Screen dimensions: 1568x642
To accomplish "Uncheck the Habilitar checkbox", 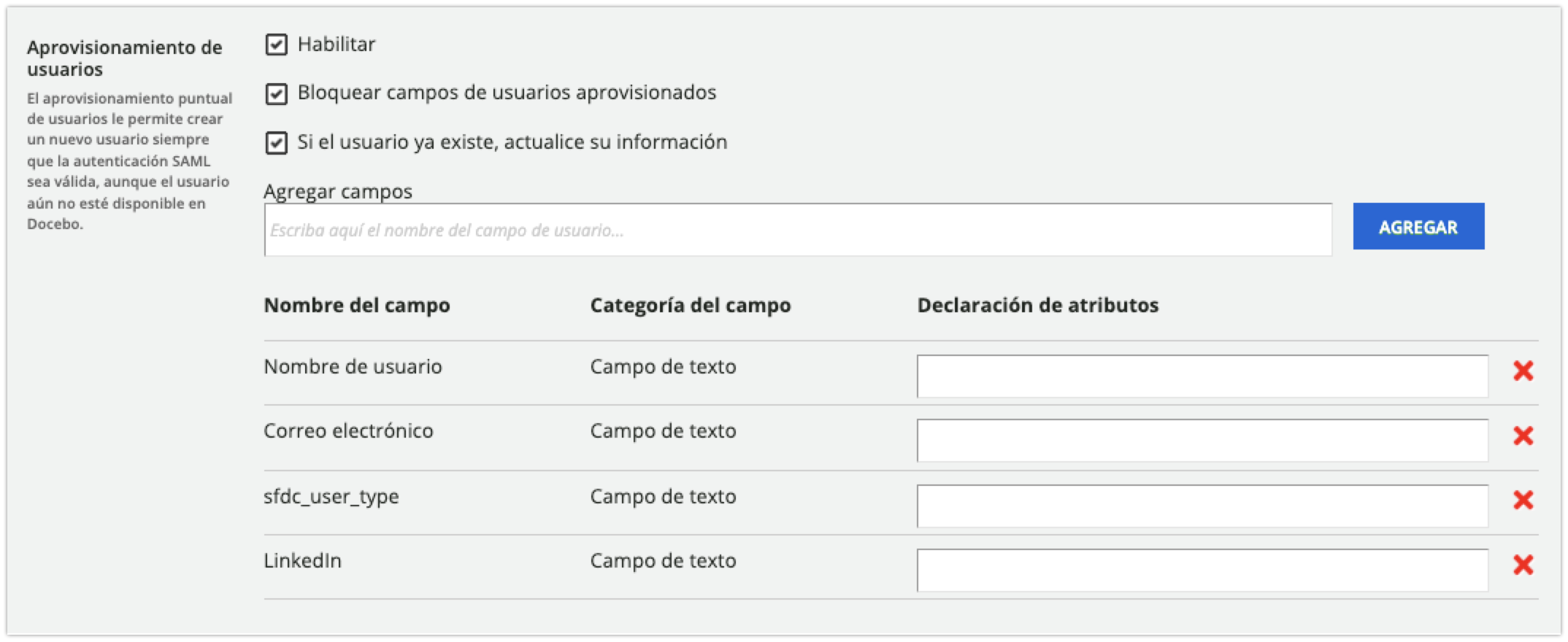I will tap(275, 45).
